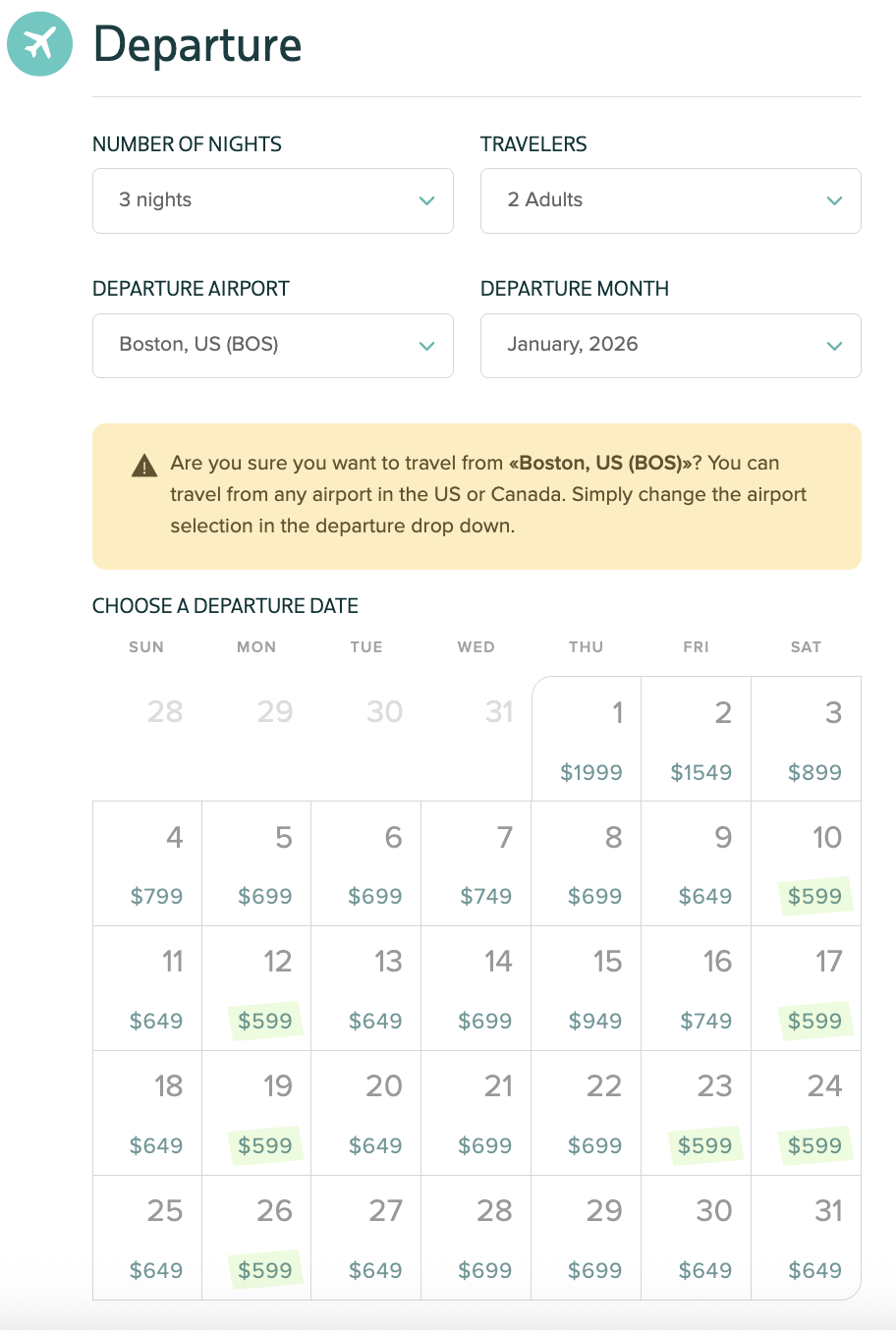Choose January 24 departure date
The height and width of the screenshot is (1330, 896).
807,1113
